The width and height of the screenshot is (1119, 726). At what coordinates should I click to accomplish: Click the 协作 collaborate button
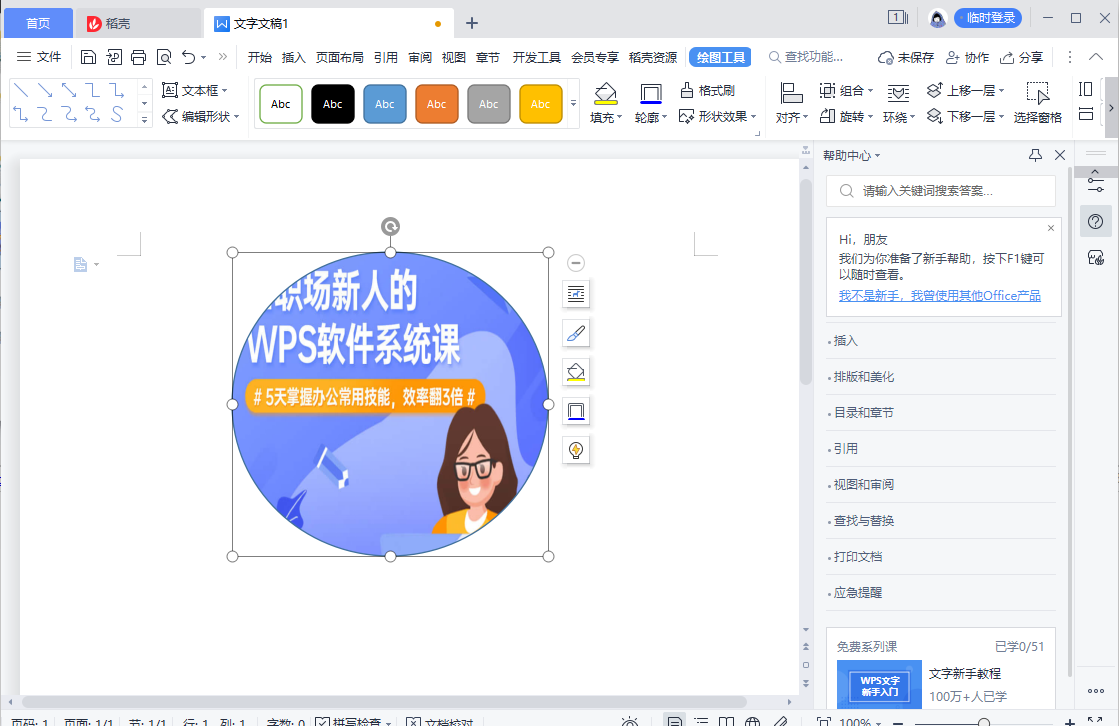[x=967, y=57]
